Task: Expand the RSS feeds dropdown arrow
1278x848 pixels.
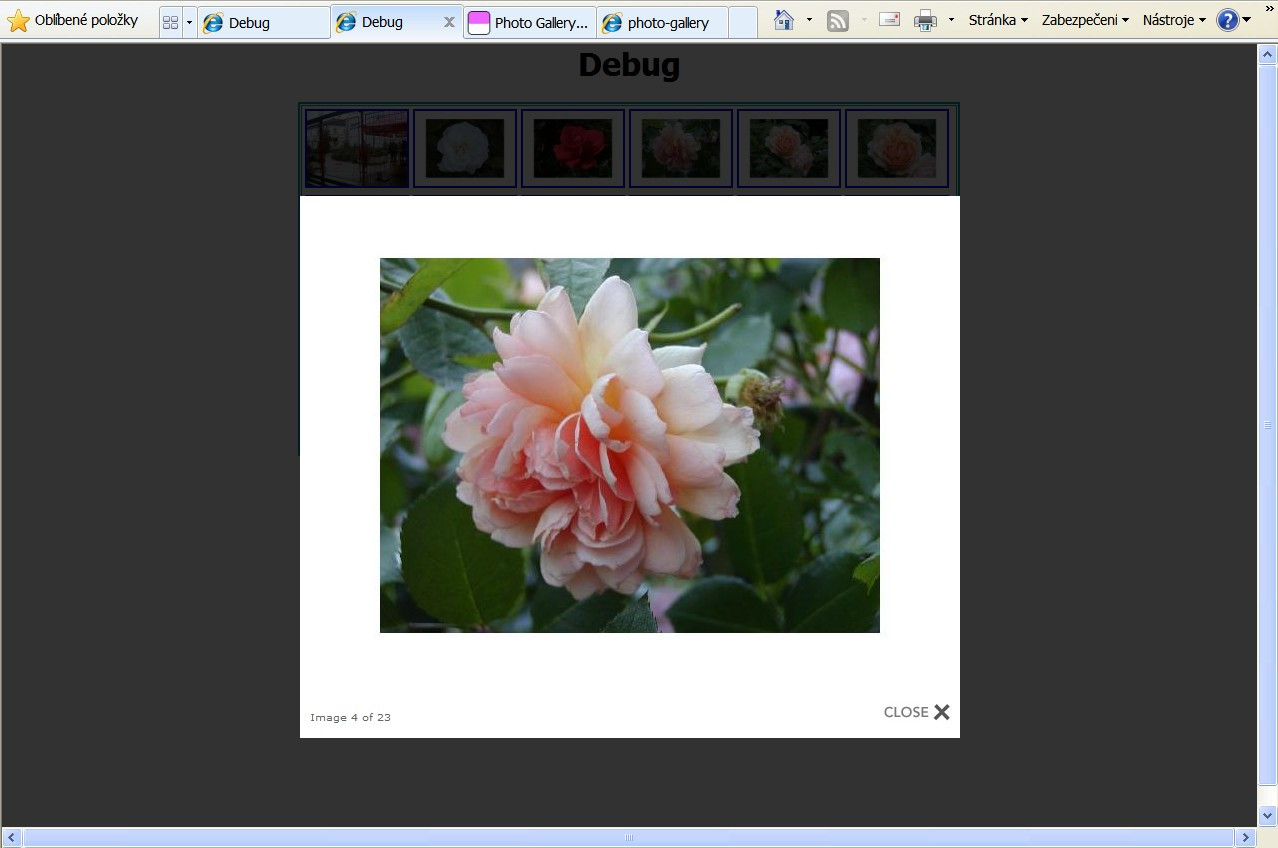Action: pos(863,20)
